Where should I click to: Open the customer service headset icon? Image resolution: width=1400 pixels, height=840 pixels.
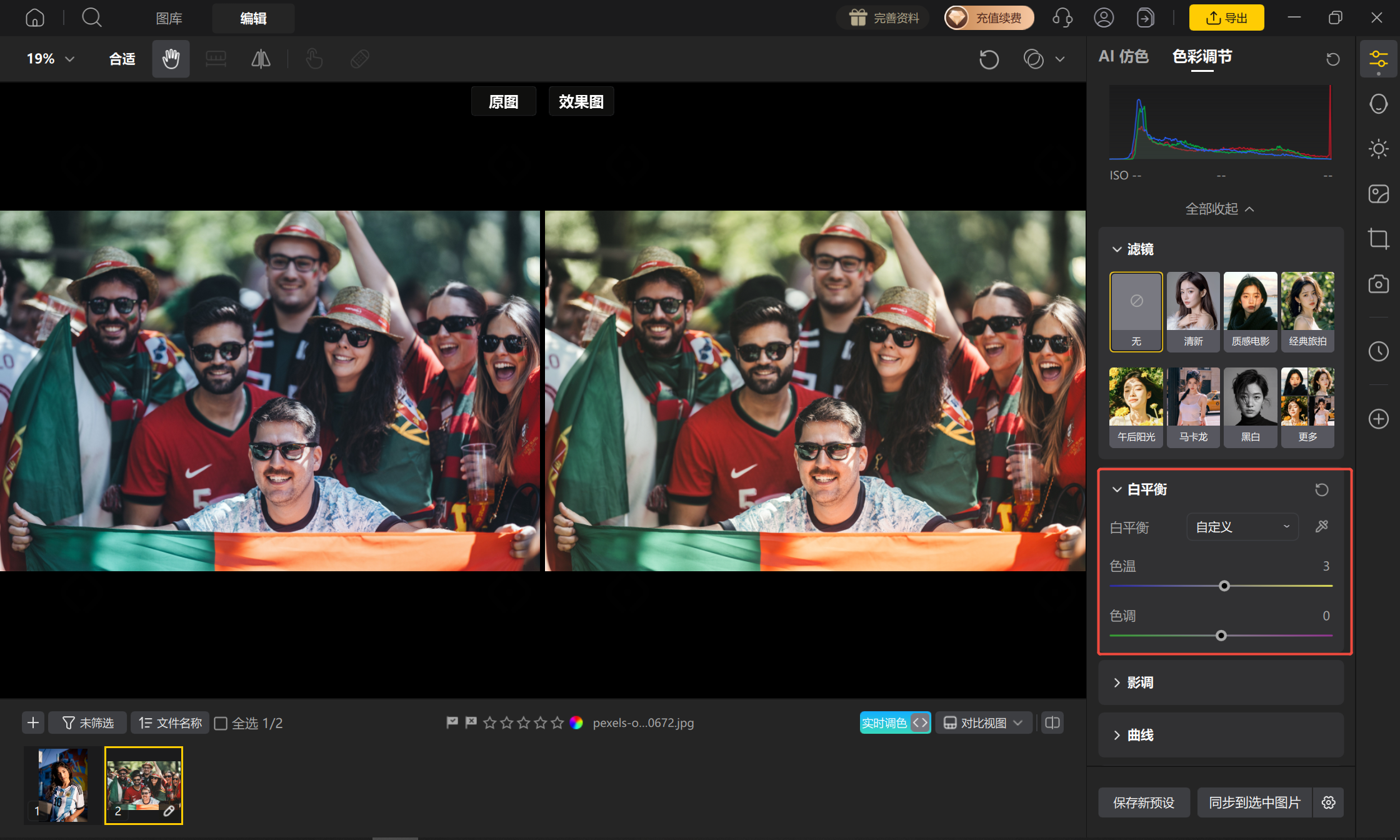coord(1062,17)
